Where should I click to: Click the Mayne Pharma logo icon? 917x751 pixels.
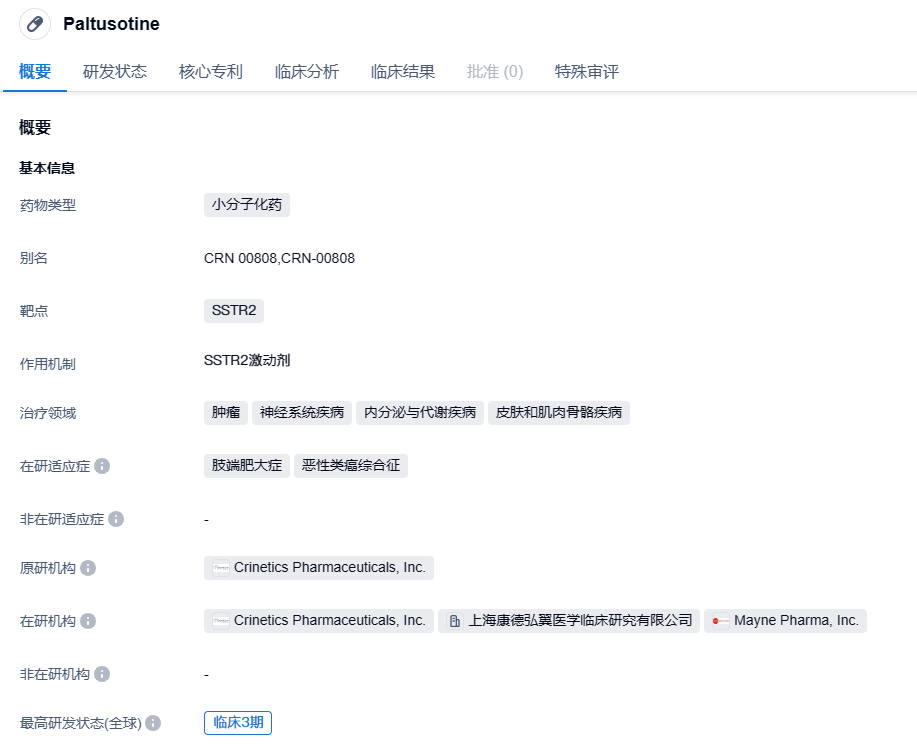click(720, 621)
